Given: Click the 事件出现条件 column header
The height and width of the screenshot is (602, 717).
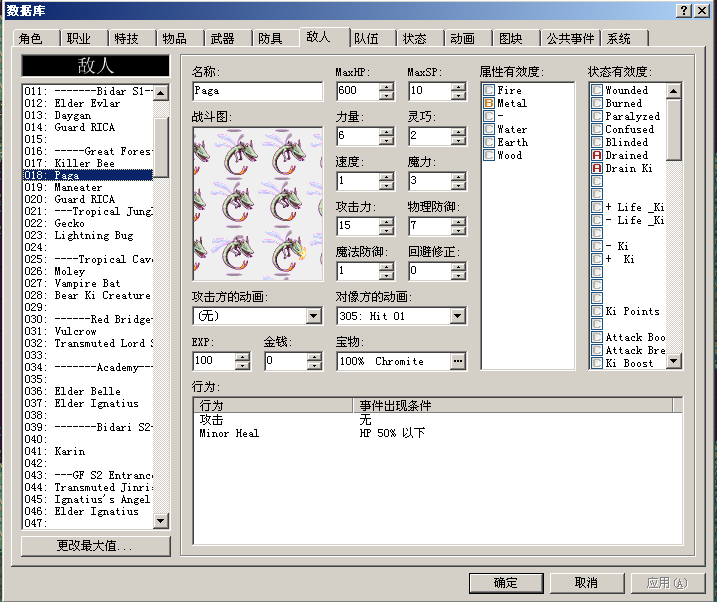Looking at the screenshot, I should (x=513, y=405).
